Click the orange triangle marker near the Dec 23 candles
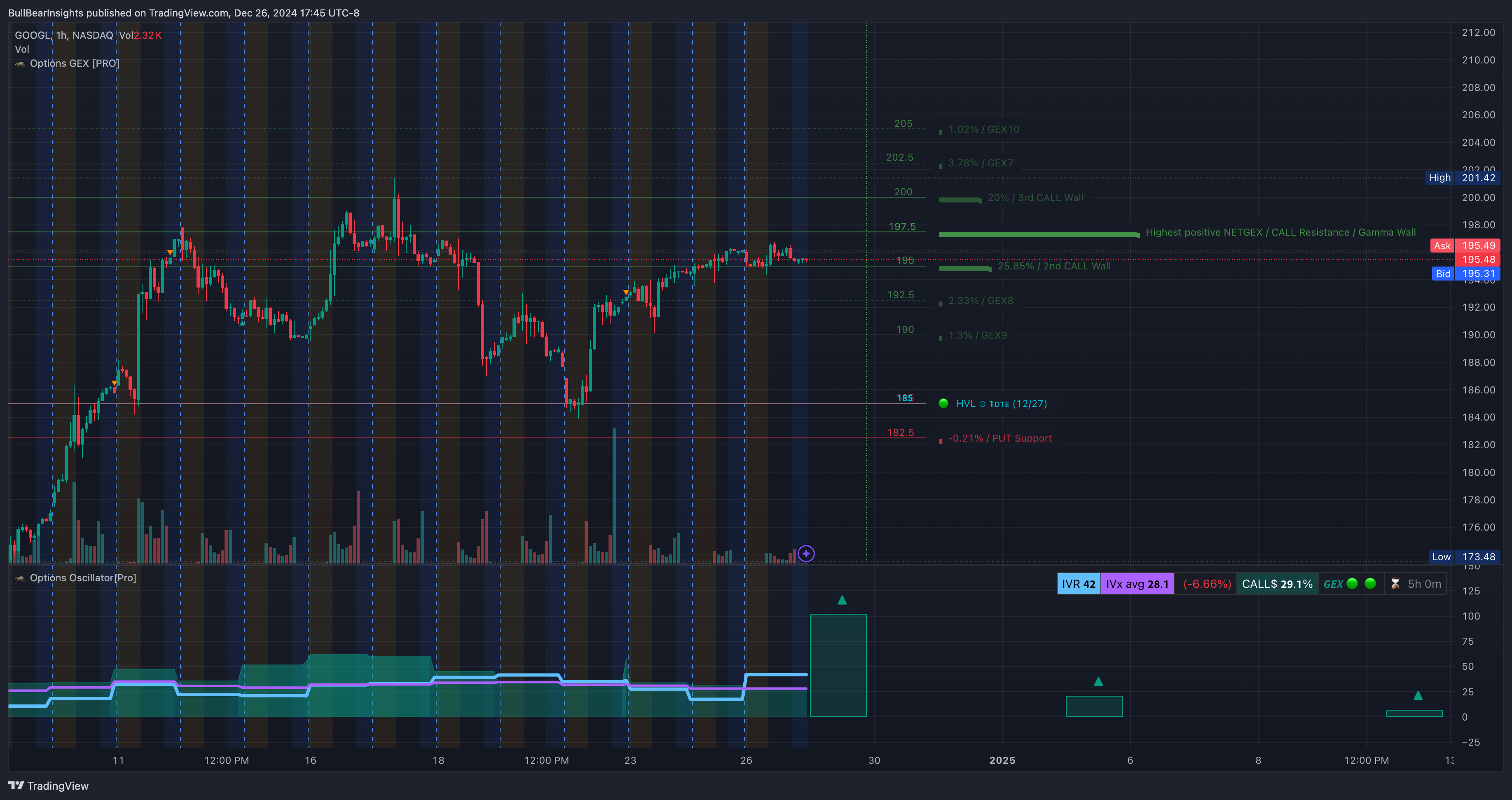1512x800 pixels. [x=626, y=292]
